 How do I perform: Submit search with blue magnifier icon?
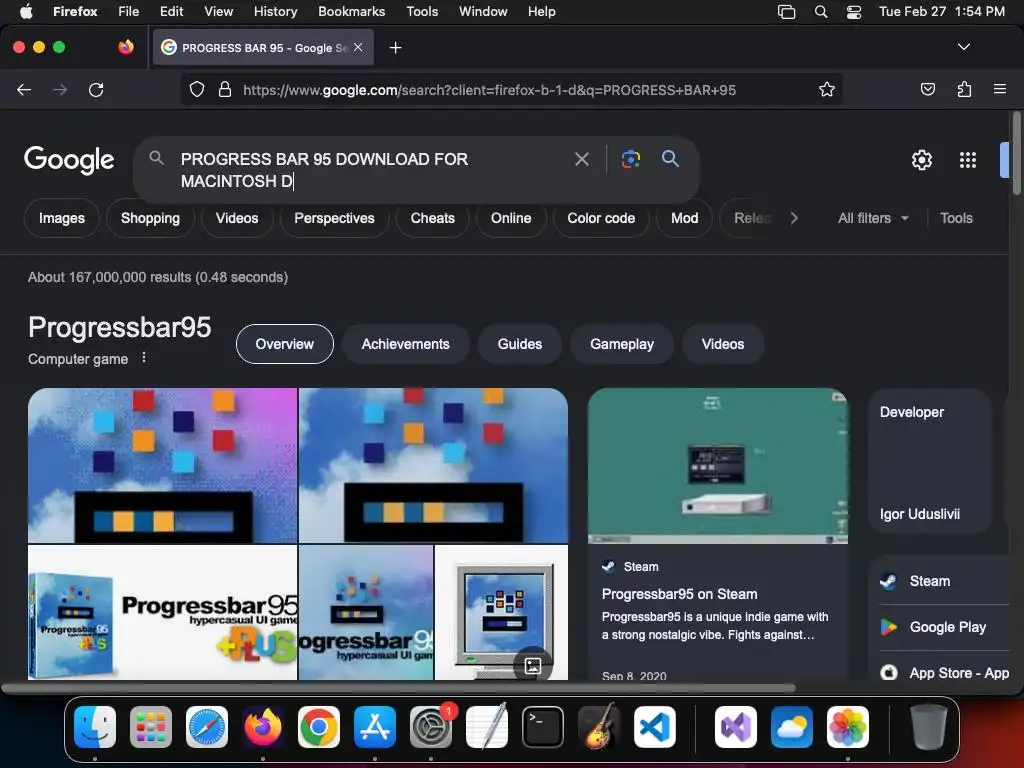pyautogui.click(x=670, y=158)
